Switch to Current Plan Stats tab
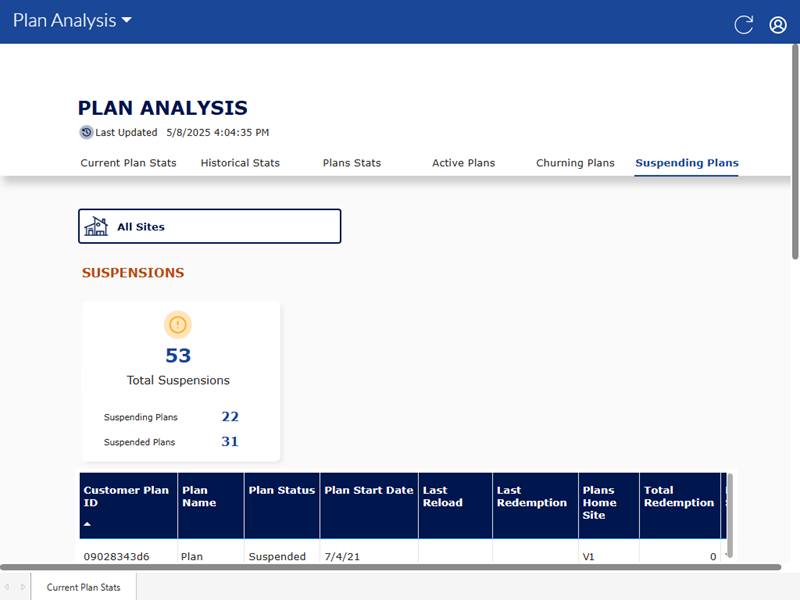 [128, 163]
